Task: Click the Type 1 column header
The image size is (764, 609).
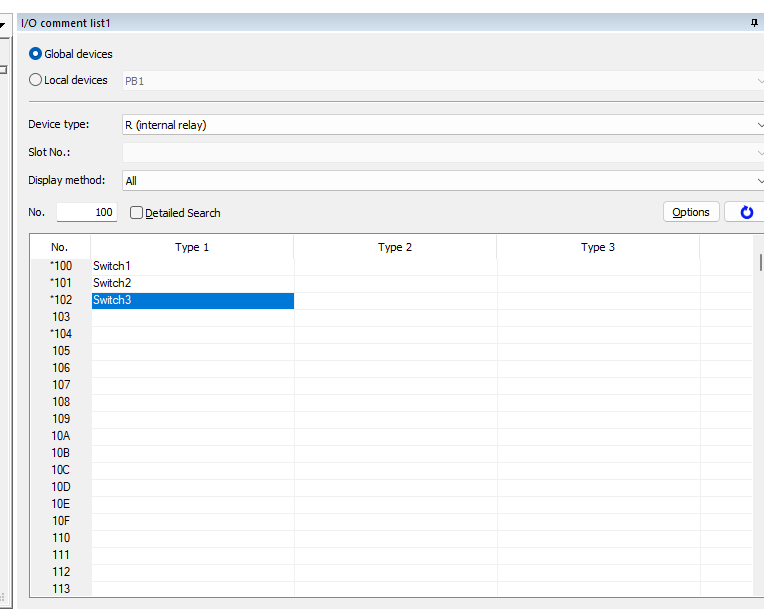Action: (192, 247)
